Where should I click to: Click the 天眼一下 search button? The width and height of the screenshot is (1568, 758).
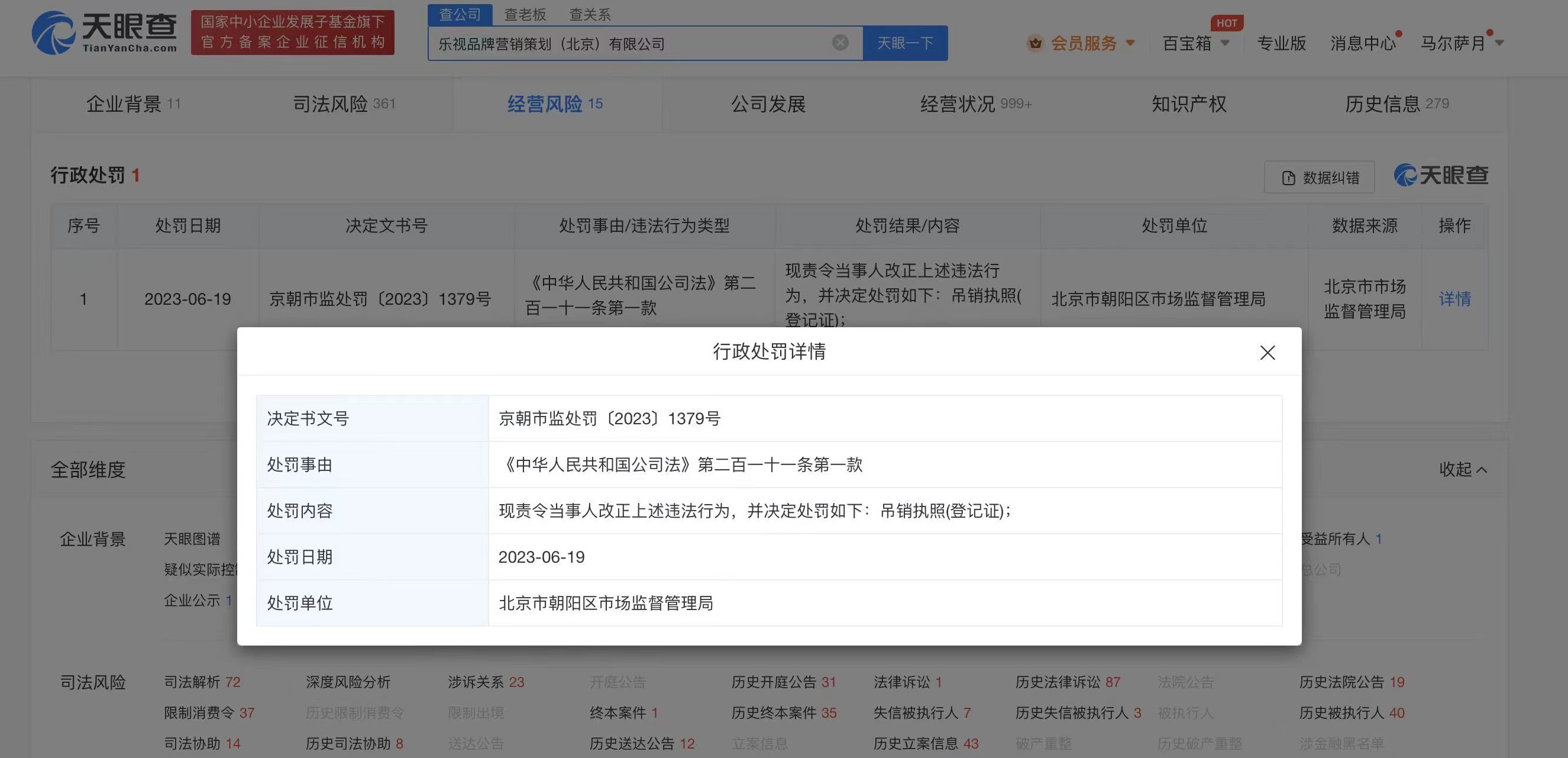904,43
